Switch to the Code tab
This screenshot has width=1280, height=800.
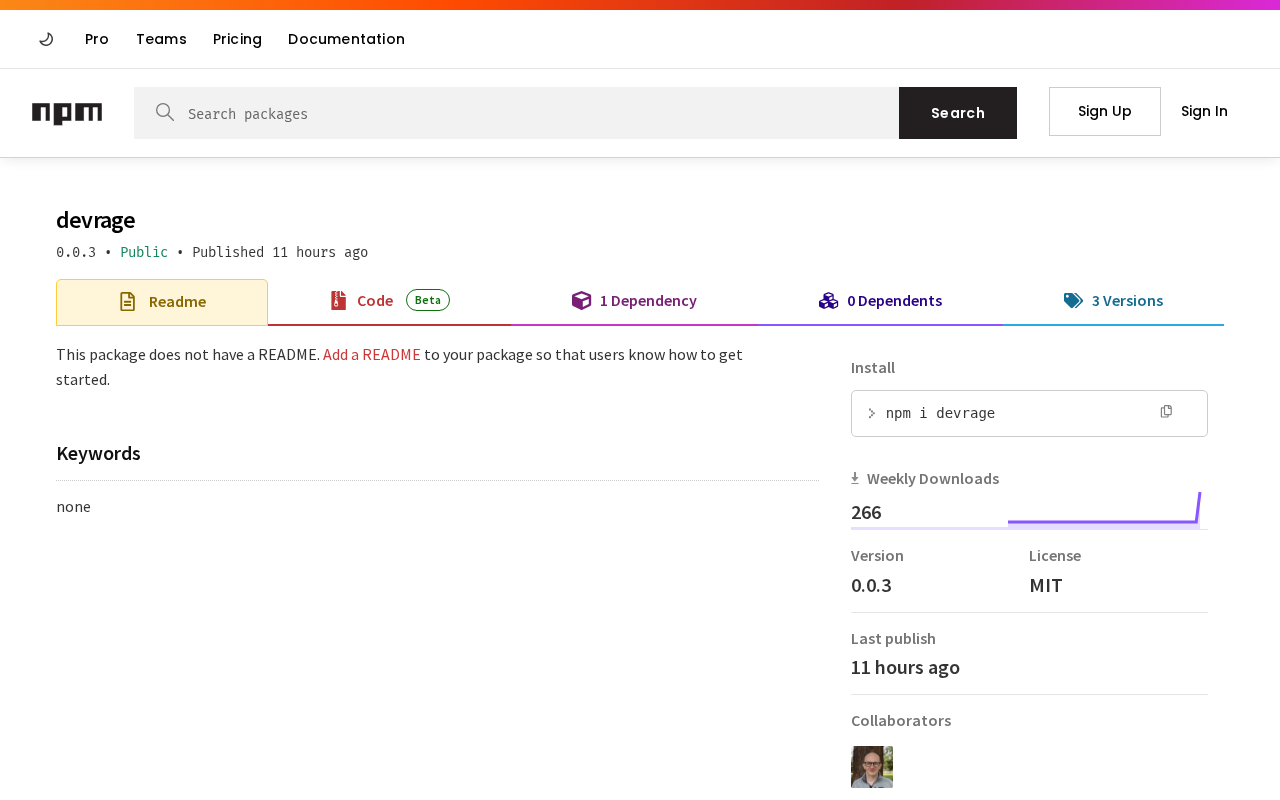(389, 301)
